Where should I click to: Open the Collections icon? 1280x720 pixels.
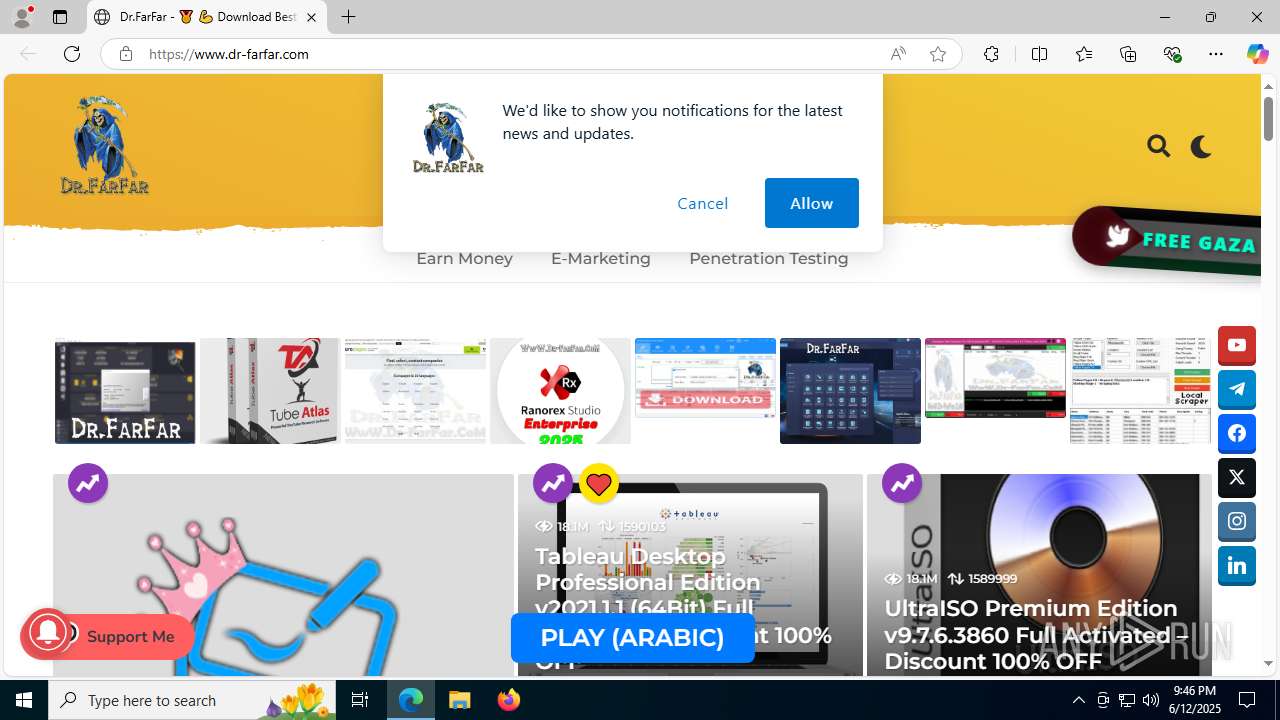point(1128,54)
